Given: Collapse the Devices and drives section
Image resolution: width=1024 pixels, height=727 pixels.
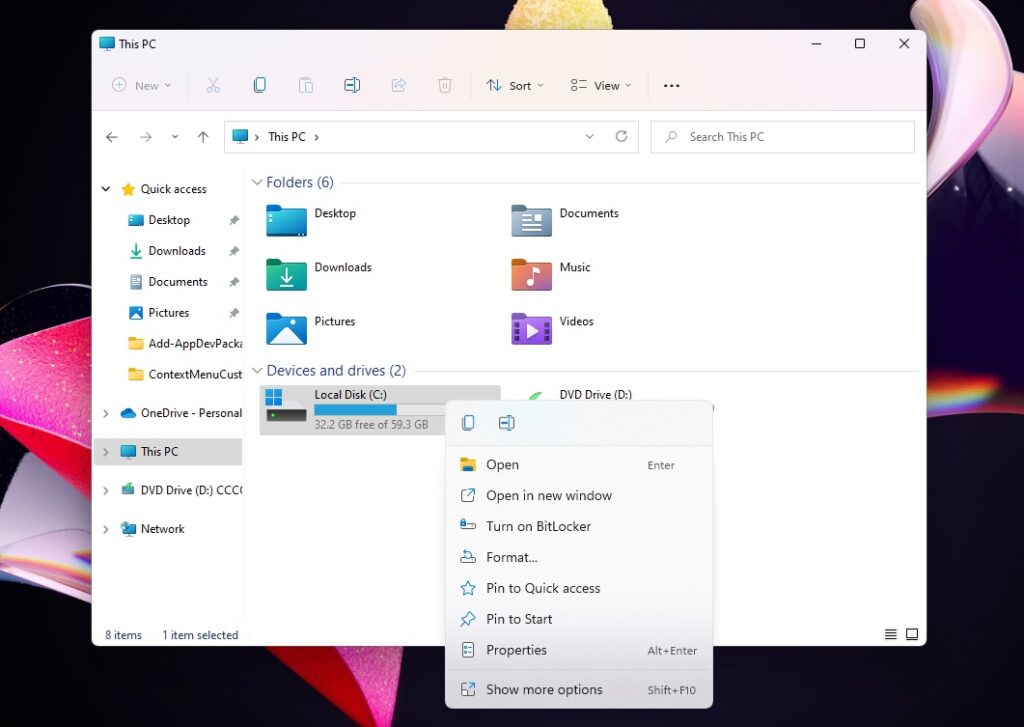Looking at the screenshot, I should coord(258,370).
